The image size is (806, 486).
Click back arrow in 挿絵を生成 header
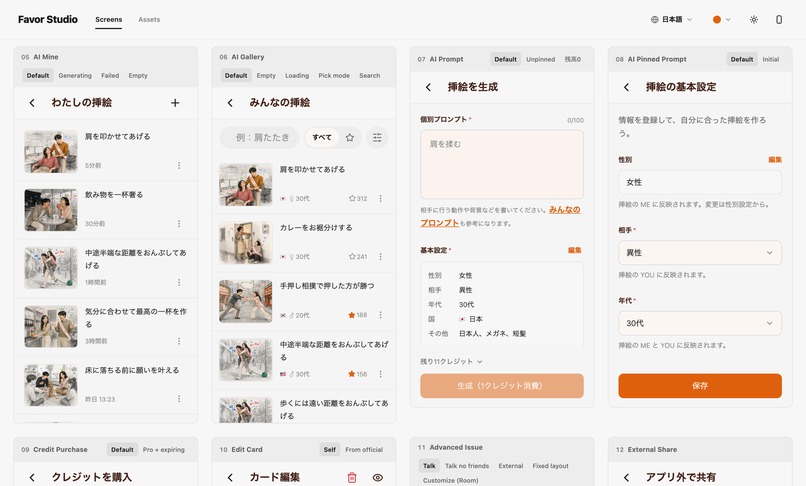428,87
